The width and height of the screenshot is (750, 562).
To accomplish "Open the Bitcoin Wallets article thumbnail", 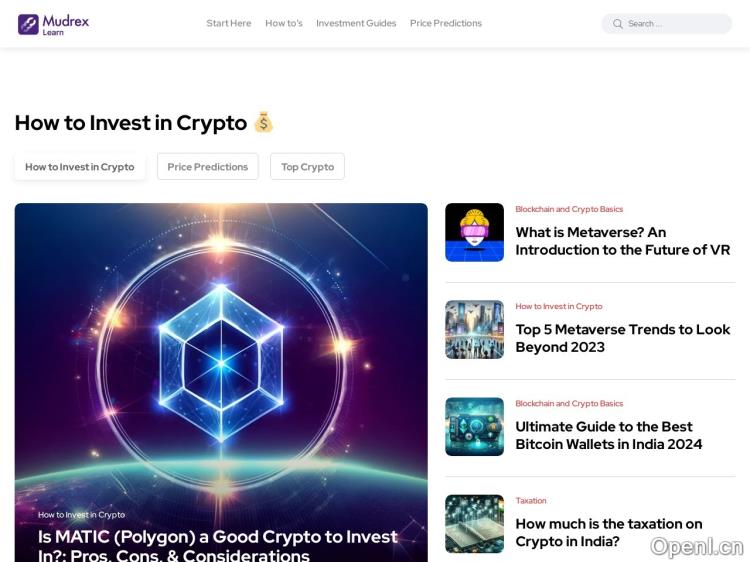I will [x=474, y=427].
